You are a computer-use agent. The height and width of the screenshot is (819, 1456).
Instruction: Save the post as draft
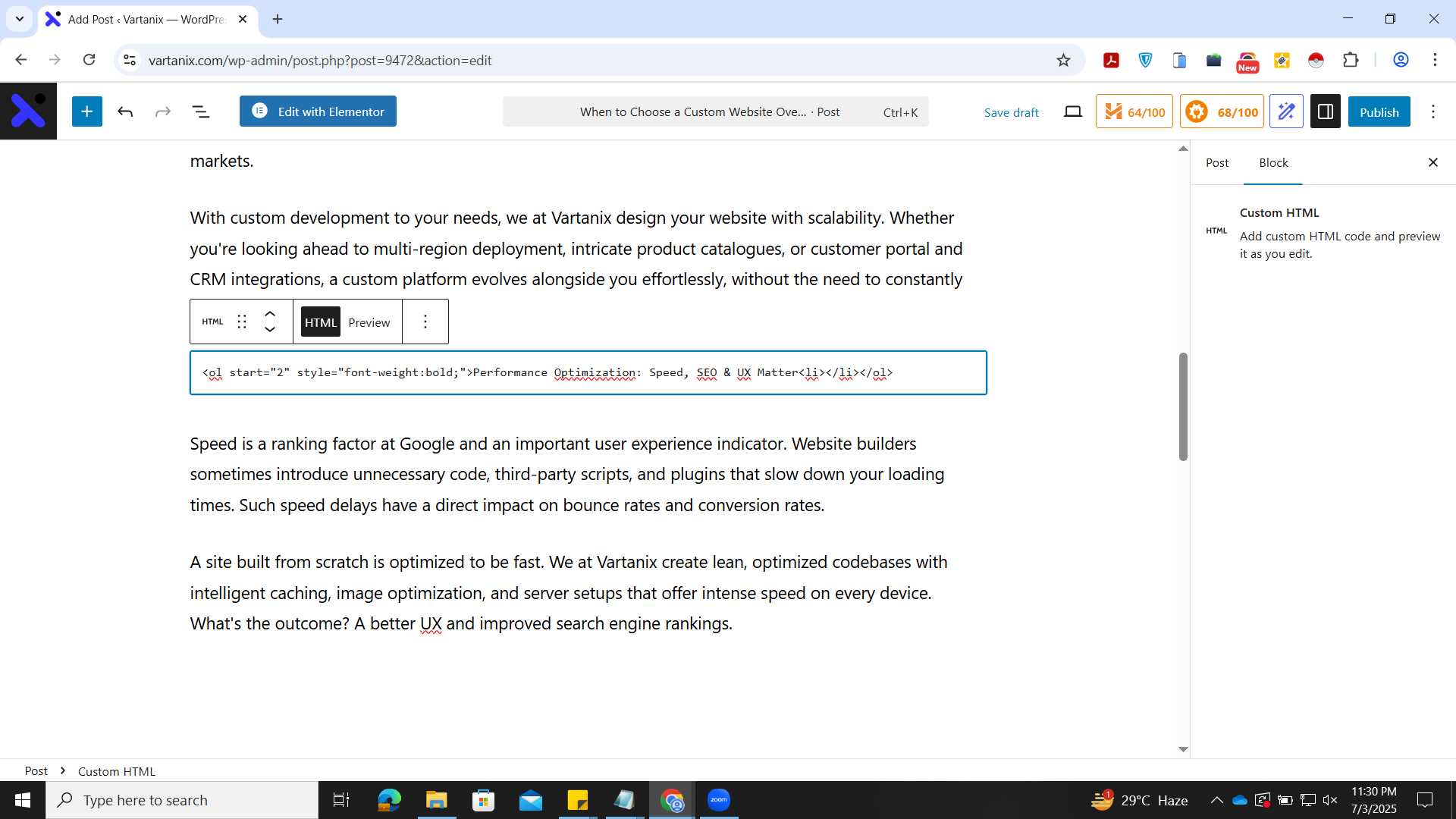pos(1011,112)
